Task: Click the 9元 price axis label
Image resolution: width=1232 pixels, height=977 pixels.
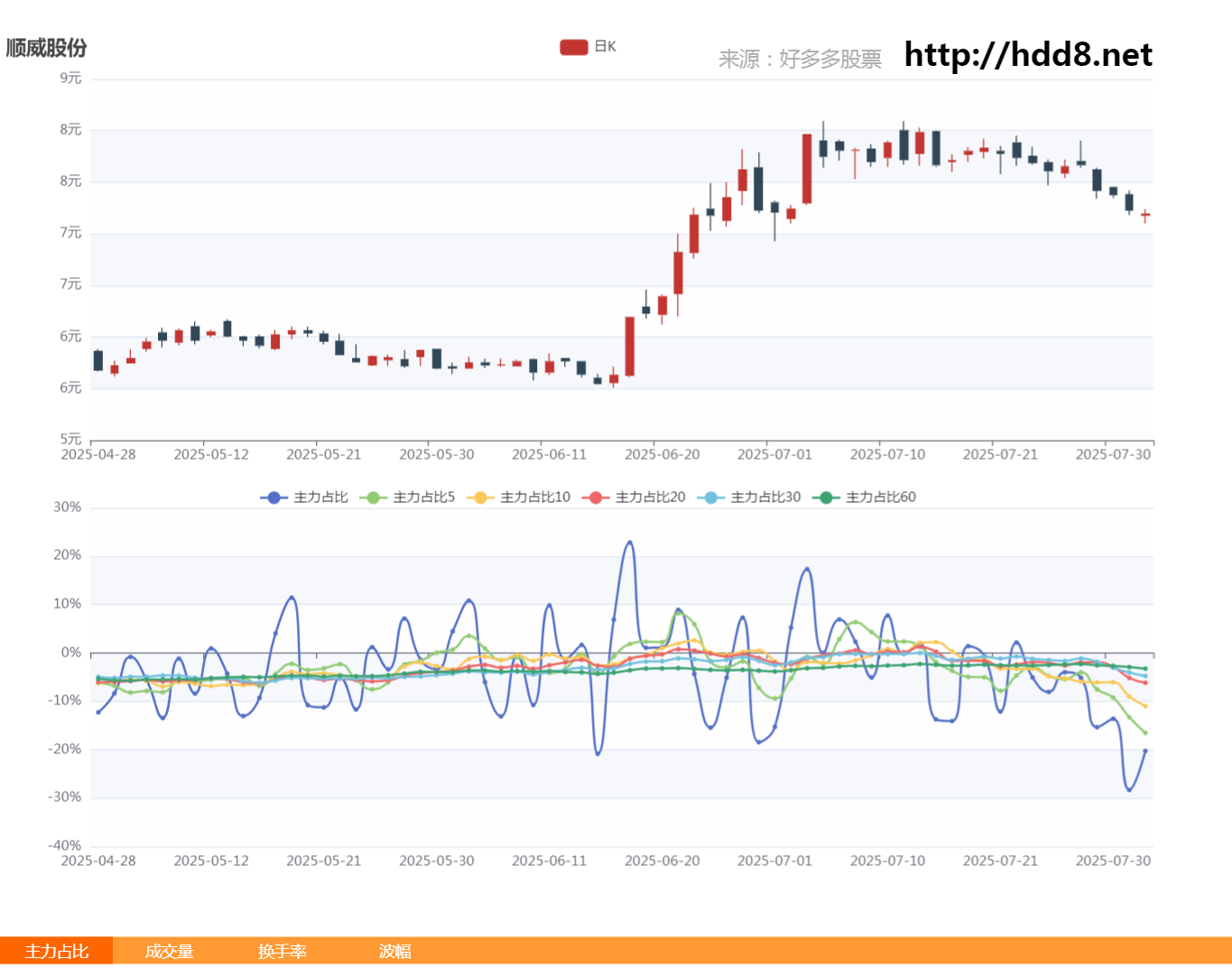Action: [70, 79]
